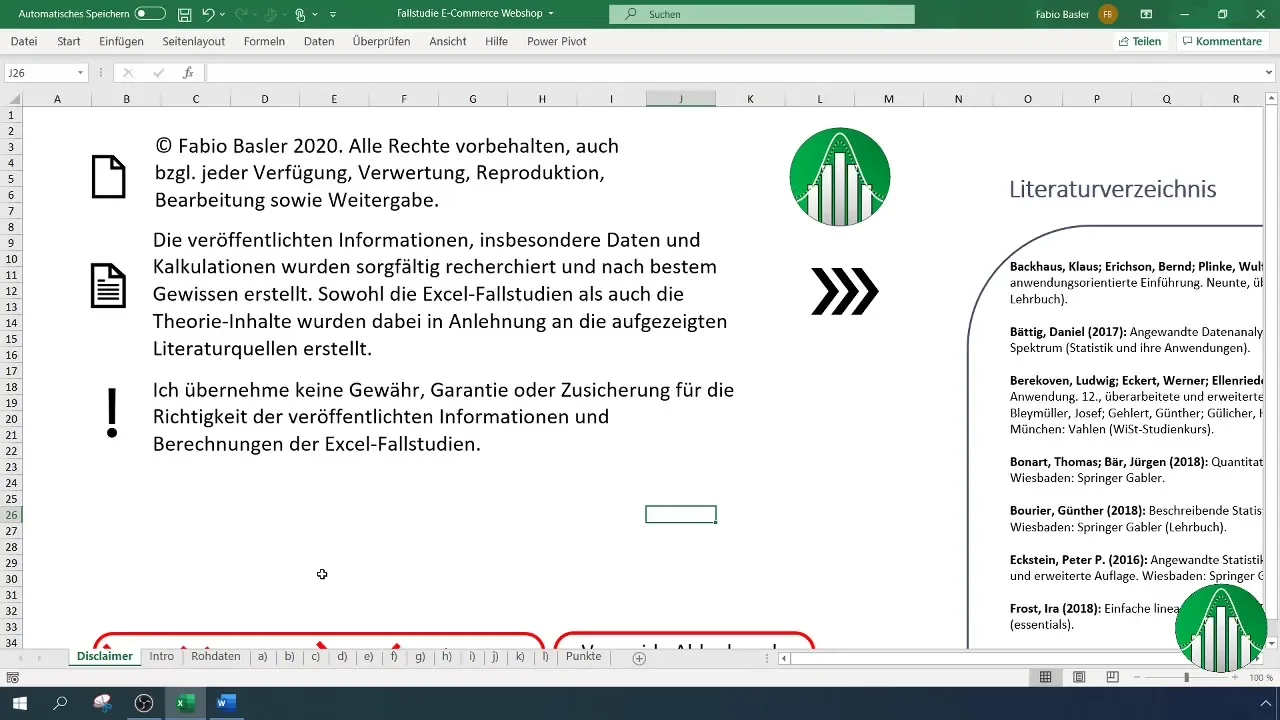Switch to Page Break Preview icon

tap(1112, 677)
